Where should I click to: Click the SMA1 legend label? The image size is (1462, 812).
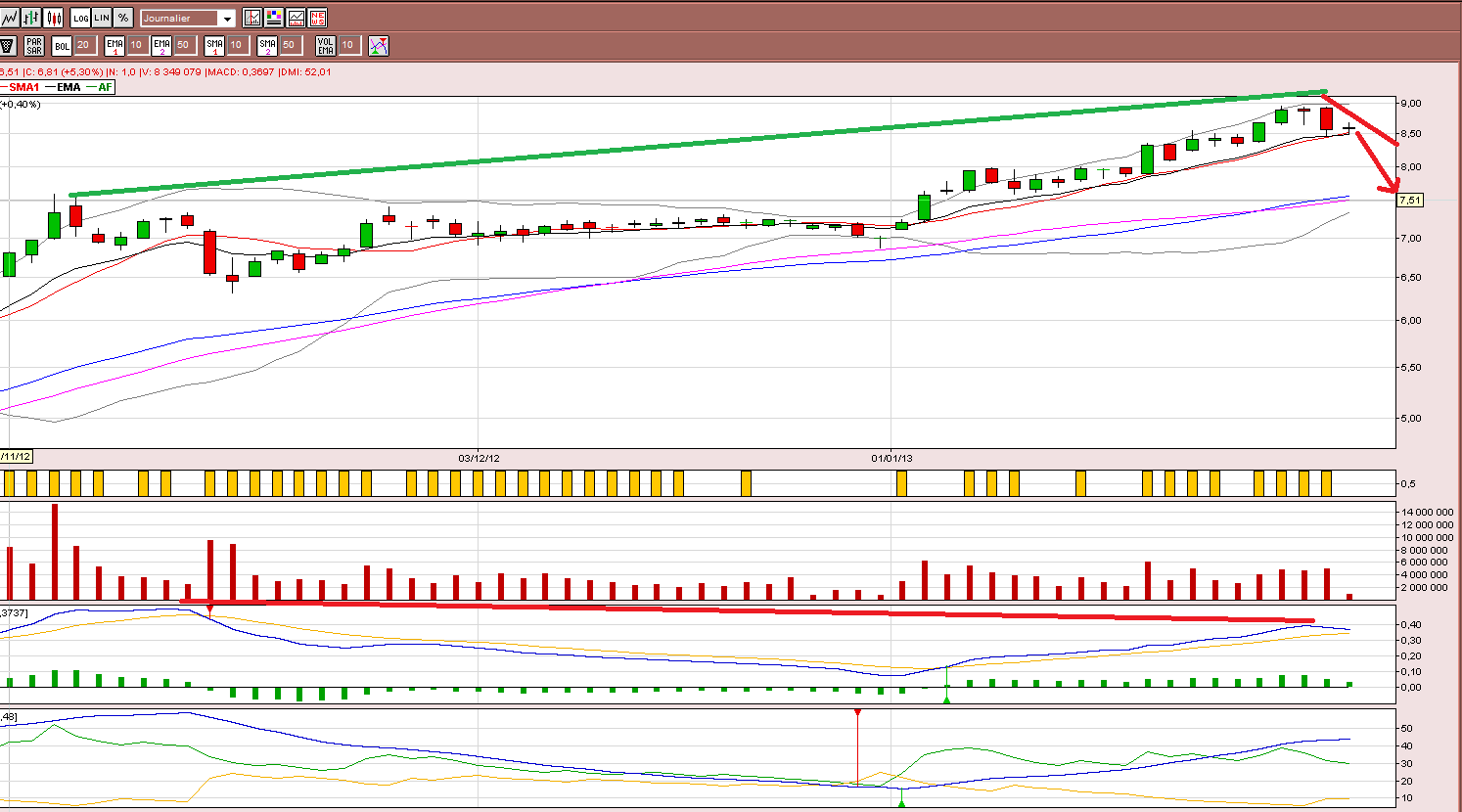[23, 87]
